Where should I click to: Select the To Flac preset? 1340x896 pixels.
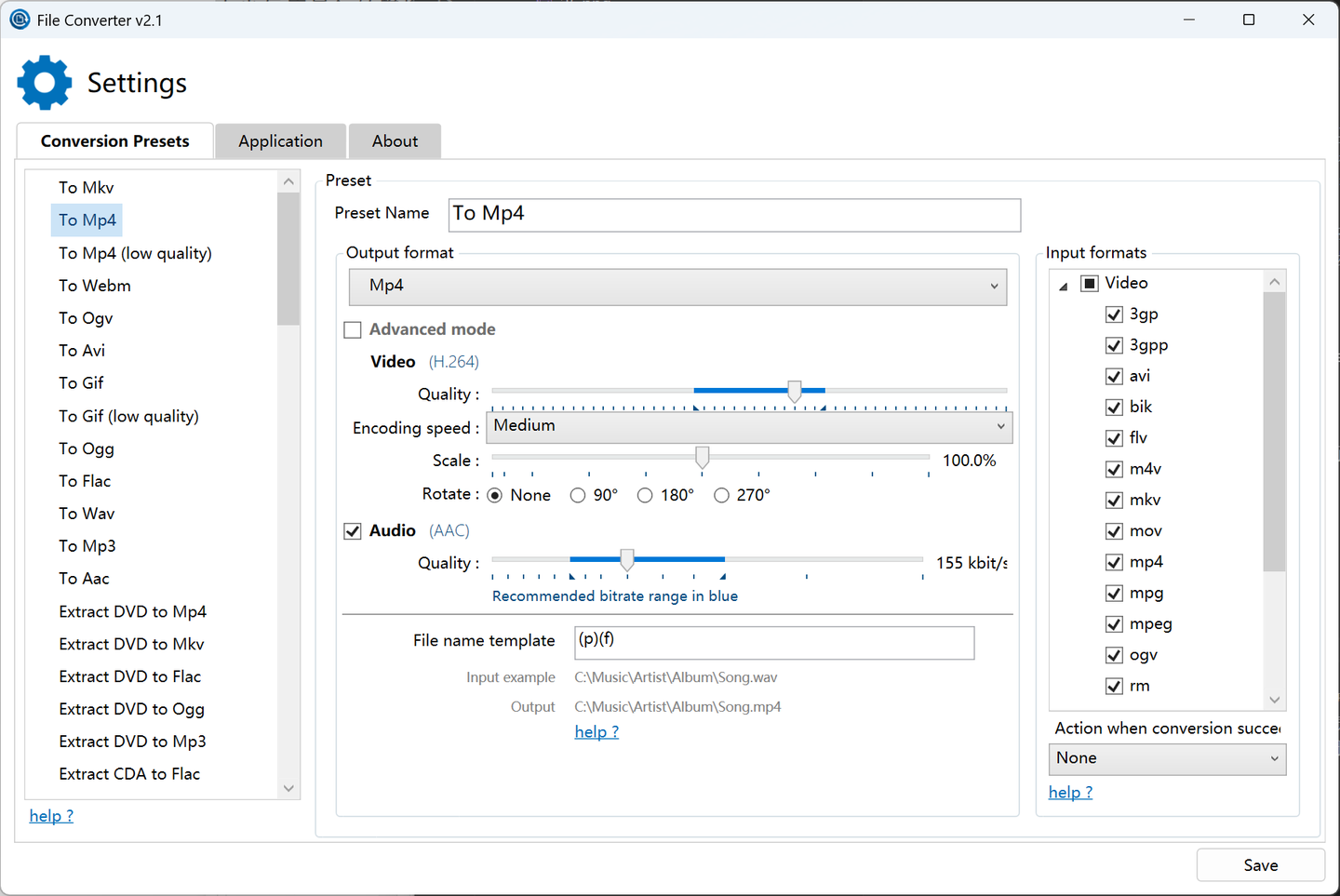pyautogui.click(x=85, y=481)
